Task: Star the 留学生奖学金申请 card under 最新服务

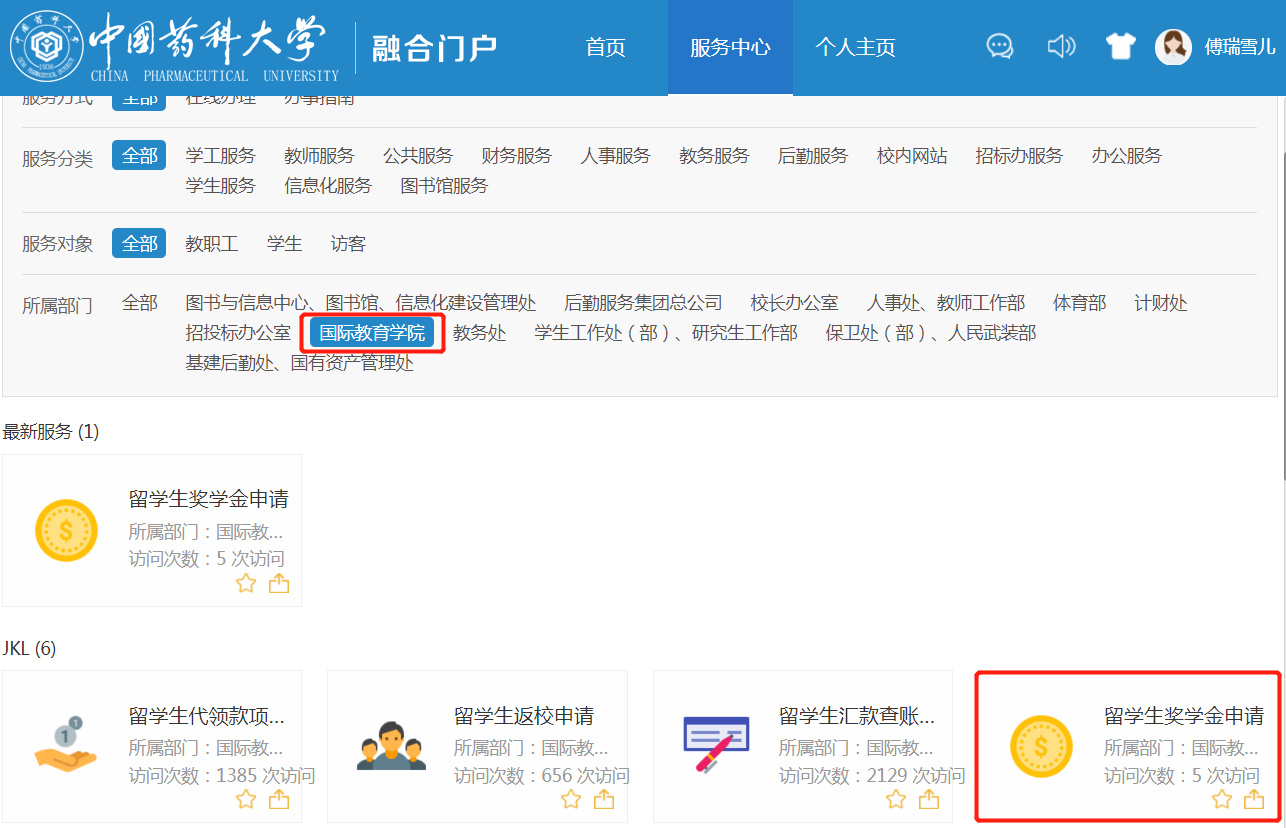Action: pos(246,584)
